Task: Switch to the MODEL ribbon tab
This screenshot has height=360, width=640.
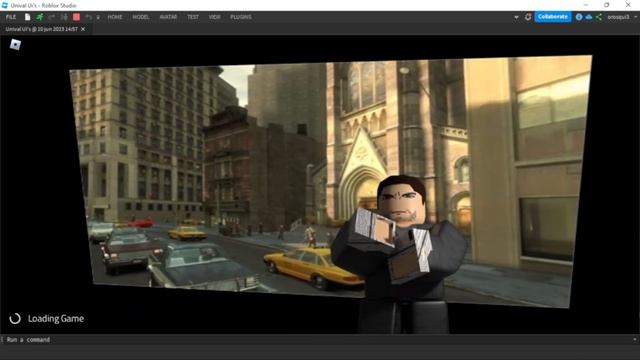Action: [141, 17]
